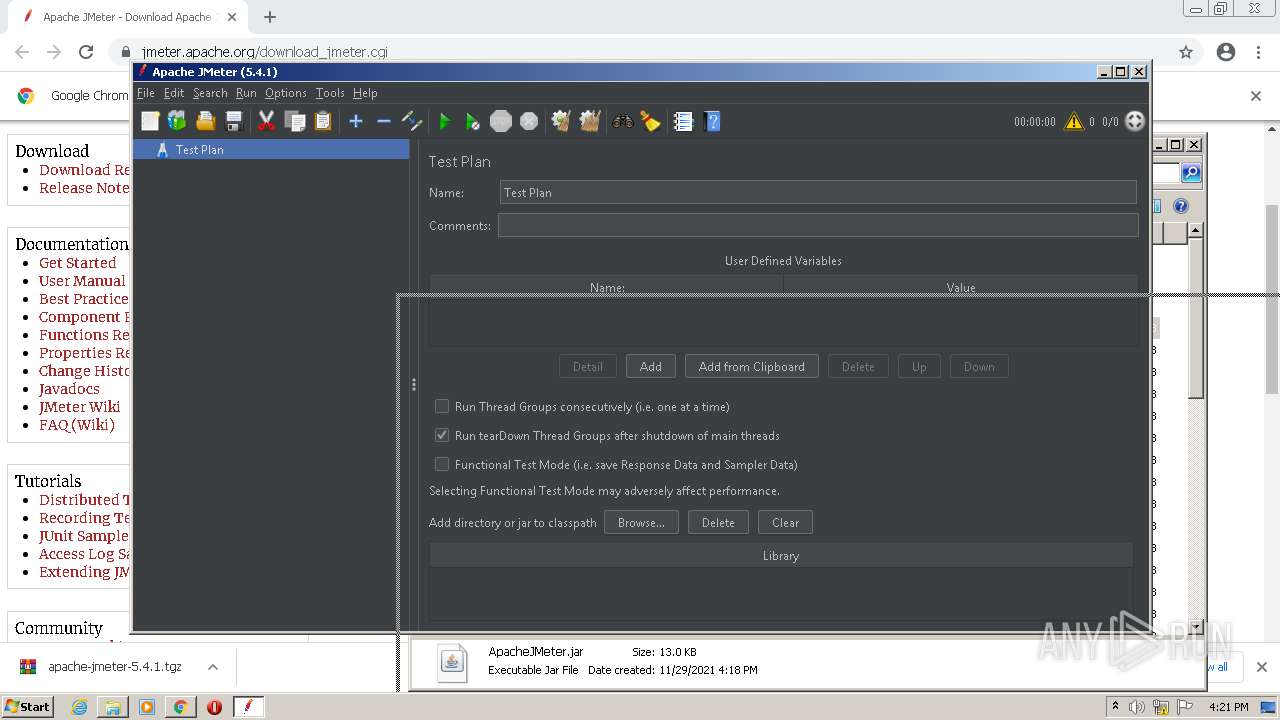Open the Run menu

pyautogui.click(x=246, y=93)
